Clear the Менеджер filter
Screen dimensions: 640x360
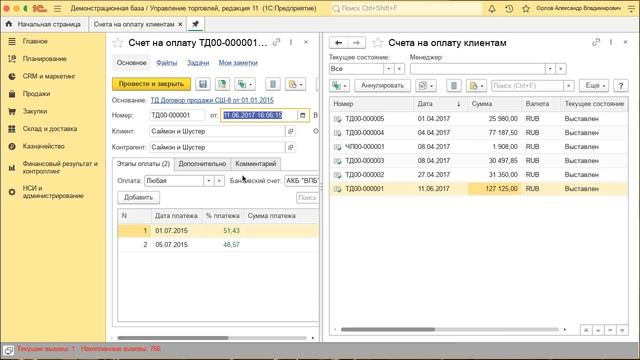pos(561,69)
